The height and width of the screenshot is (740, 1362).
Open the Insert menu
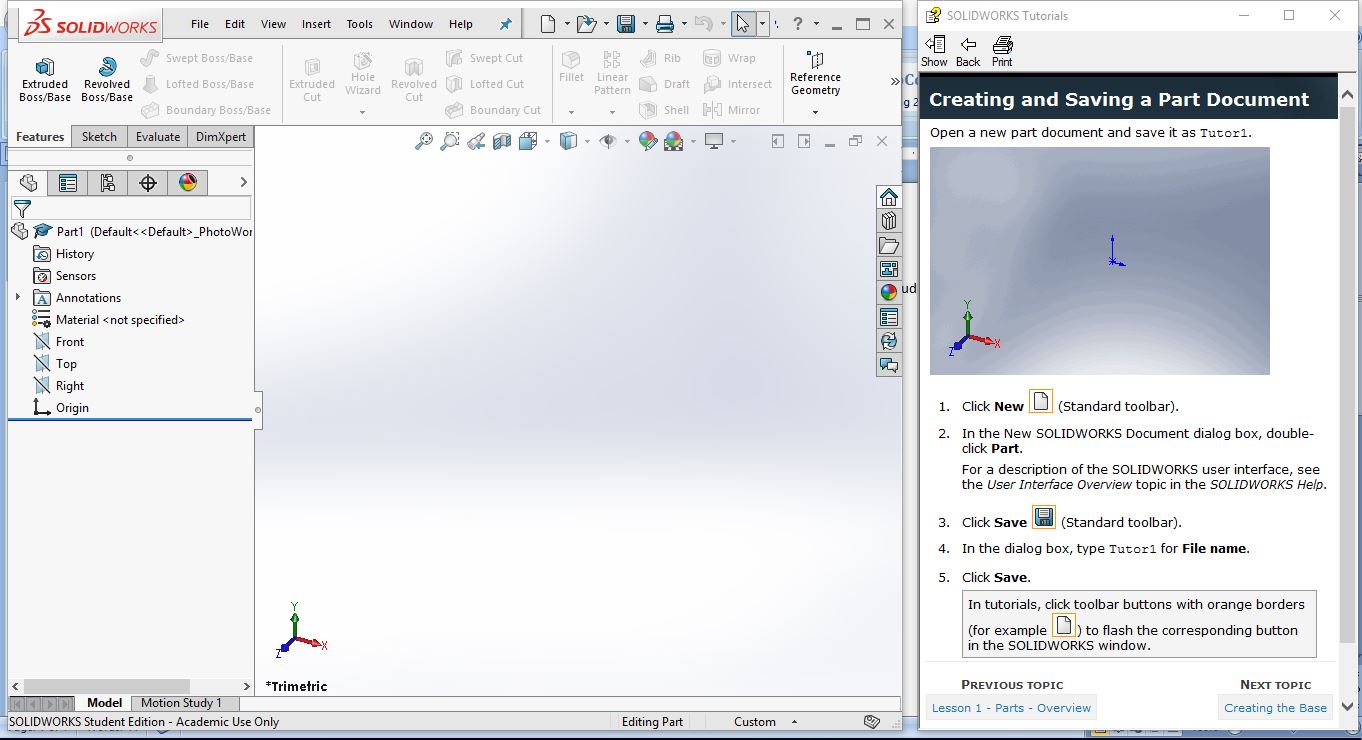coord(316,24)
